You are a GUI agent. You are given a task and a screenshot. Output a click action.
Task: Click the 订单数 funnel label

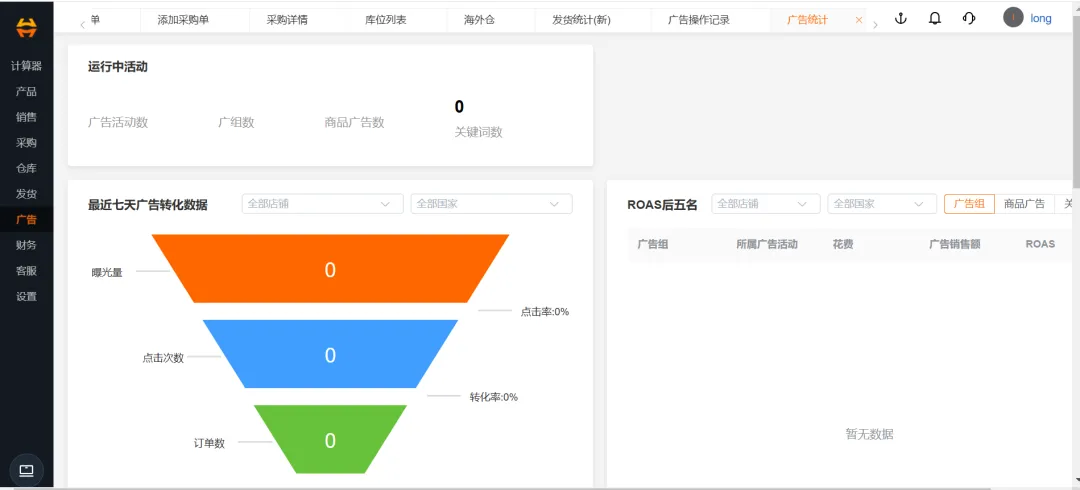[209, 443]
